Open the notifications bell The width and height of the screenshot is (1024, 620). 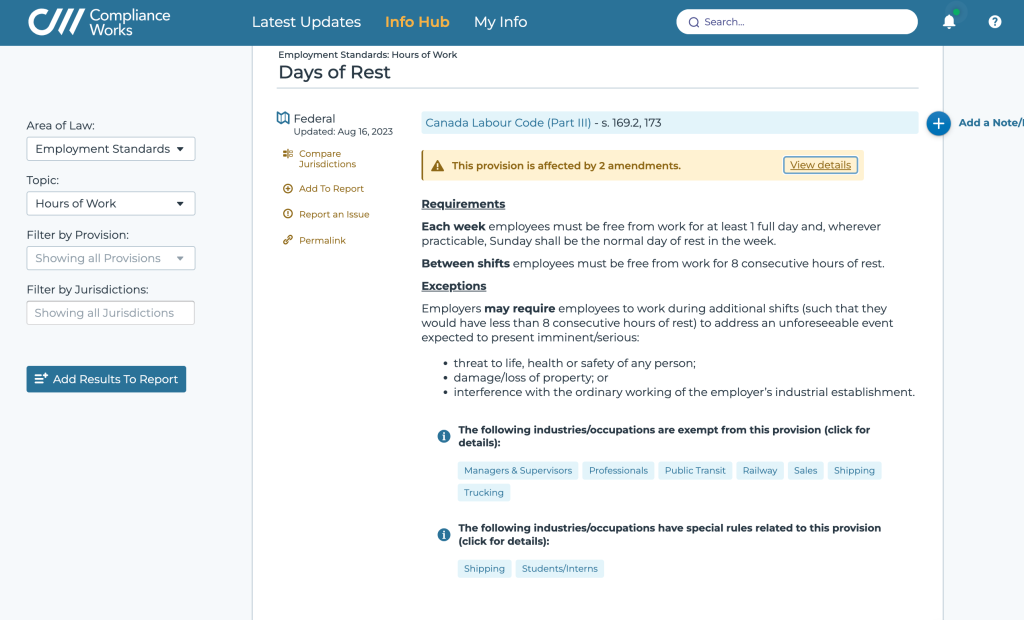(x=949, y=22)
